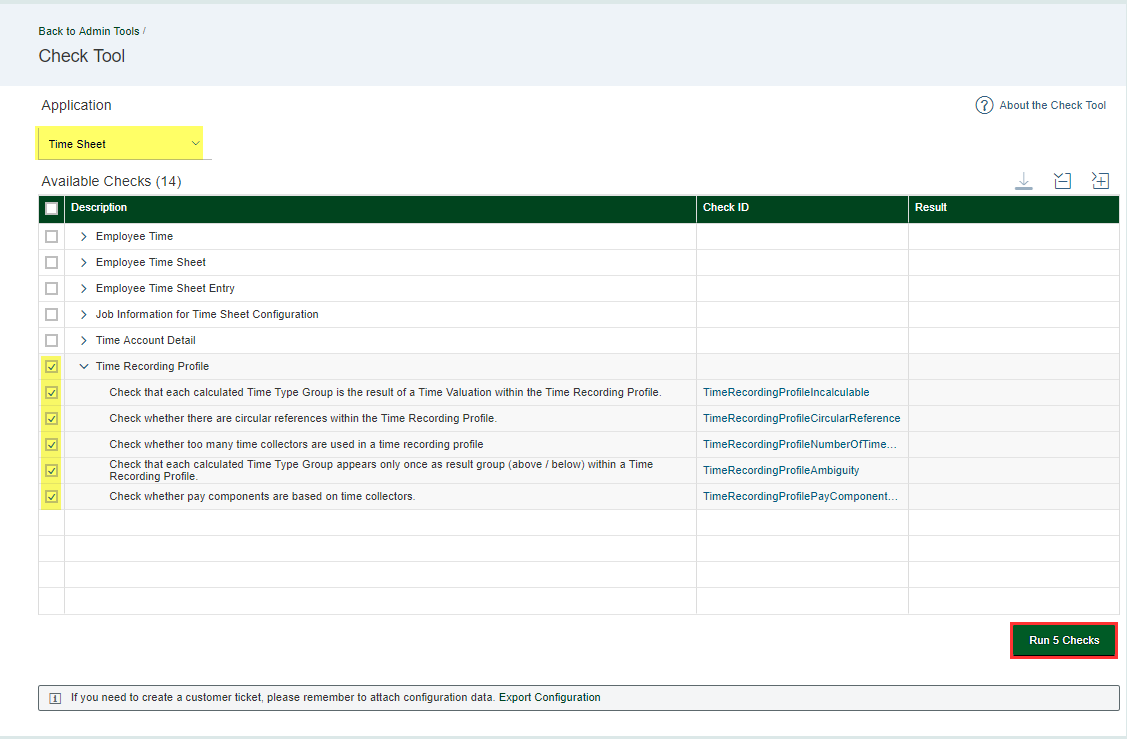This screenshot has height=739, width=1127.
Task: Expand the Time Account Detail group
Action: (83, 340)
